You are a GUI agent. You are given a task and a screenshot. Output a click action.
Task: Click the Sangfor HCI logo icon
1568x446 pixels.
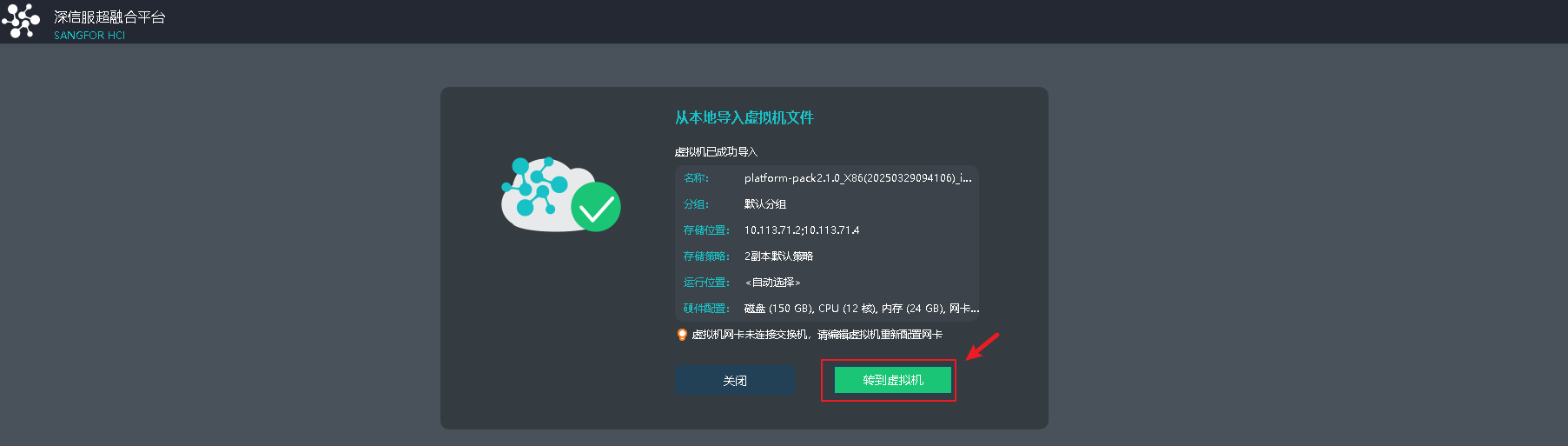pyautogui.click(x=21, y=21)
